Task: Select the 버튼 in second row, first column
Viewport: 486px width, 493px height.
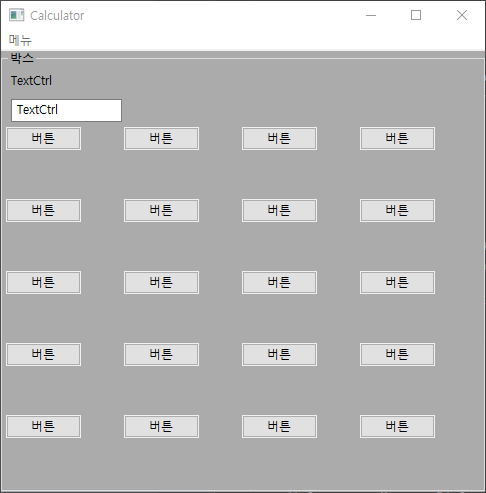Action: tap(43, 210)
